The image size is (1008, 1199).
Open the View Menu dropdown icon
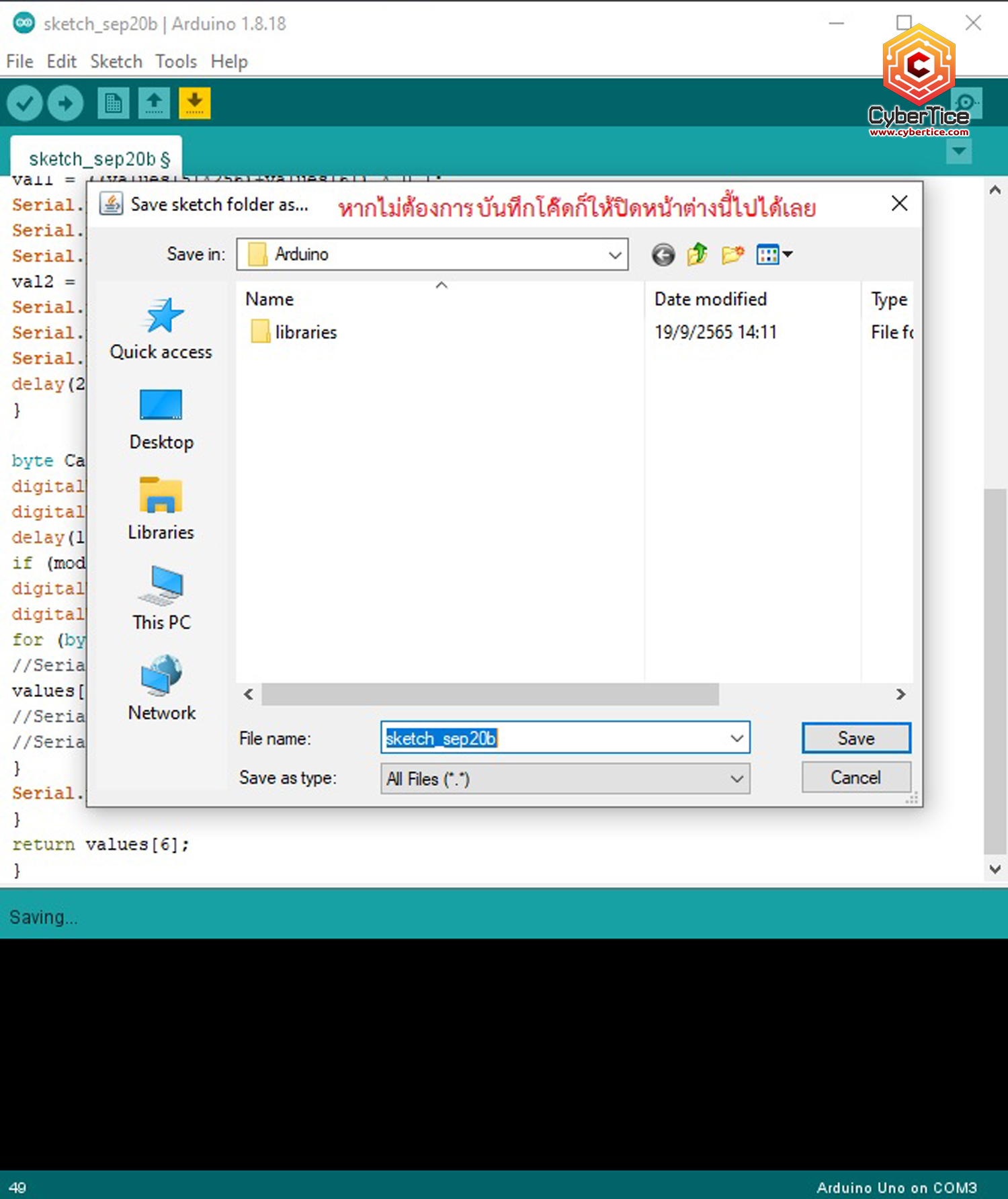click(774, 255)
